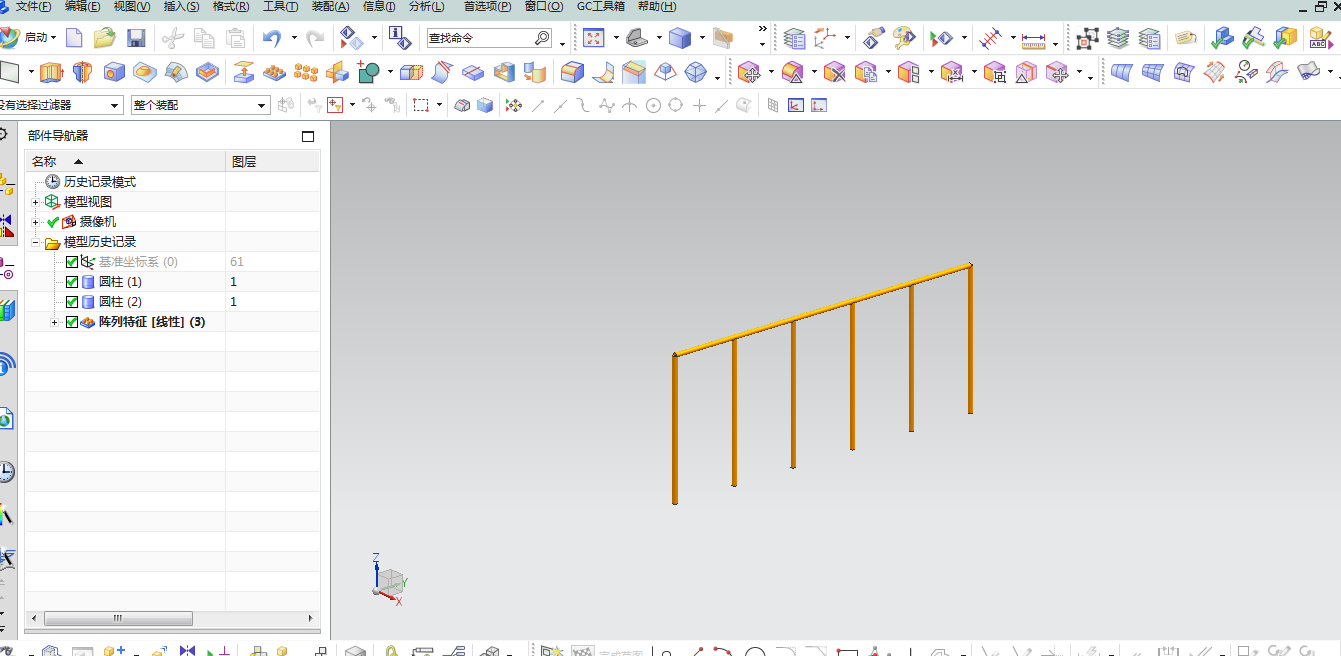1341x656 pixels.
Task: Click the Edge Blend icon
Action: (572, 72)
